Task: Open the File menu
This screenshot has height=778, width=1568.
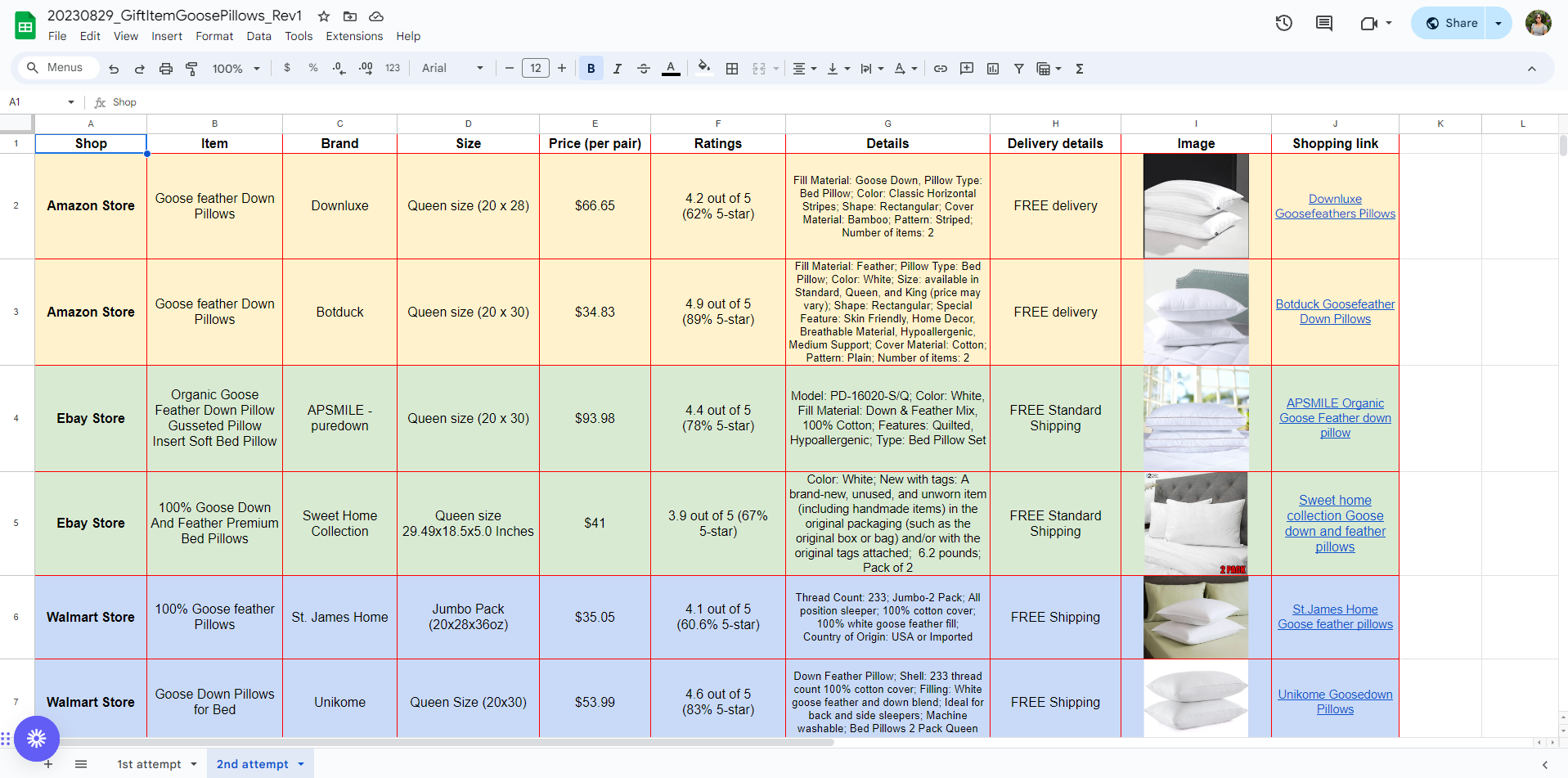Action: (x=57, y=36)
